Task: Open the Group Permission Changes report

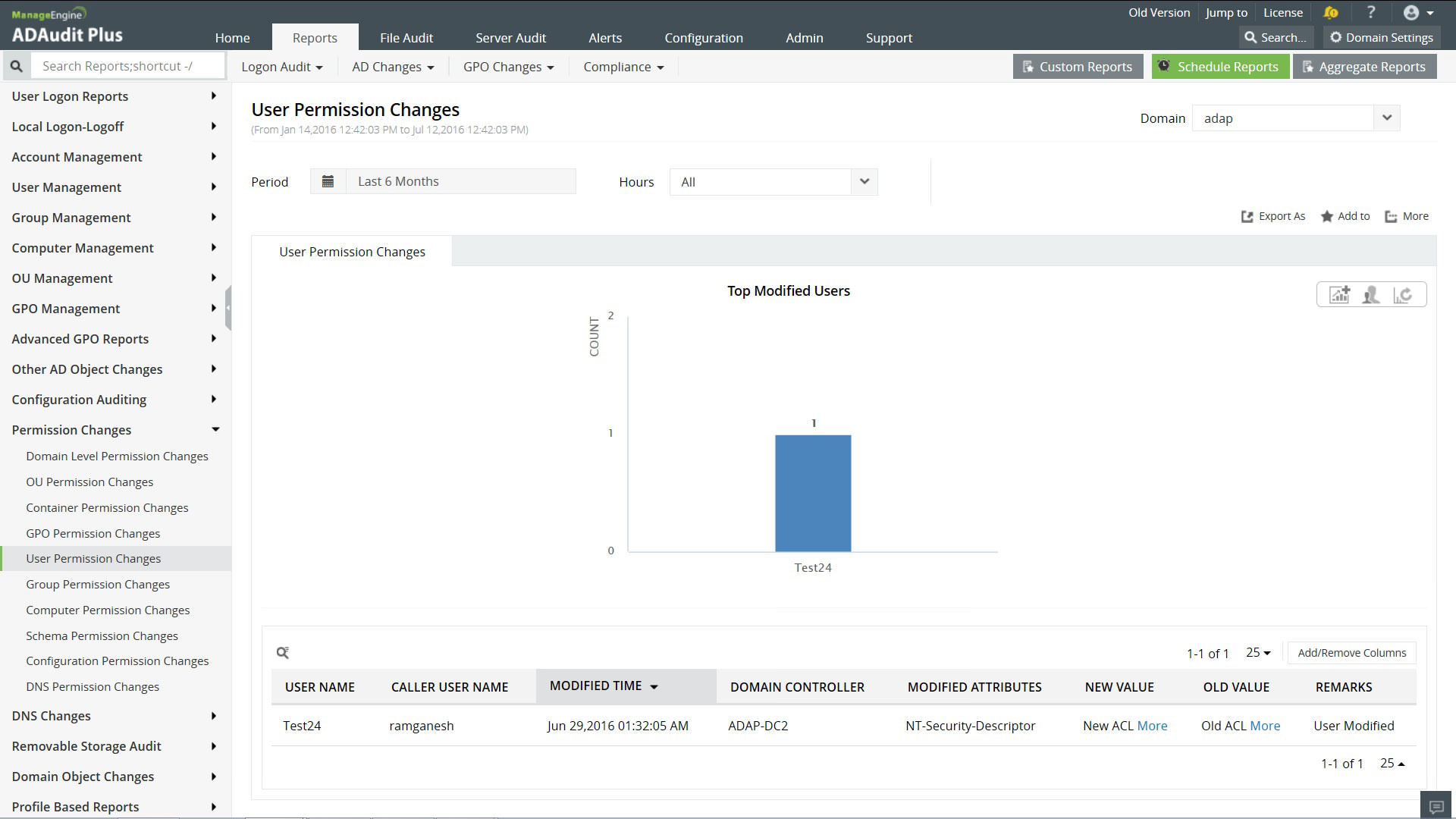Action: click(98, 585)
